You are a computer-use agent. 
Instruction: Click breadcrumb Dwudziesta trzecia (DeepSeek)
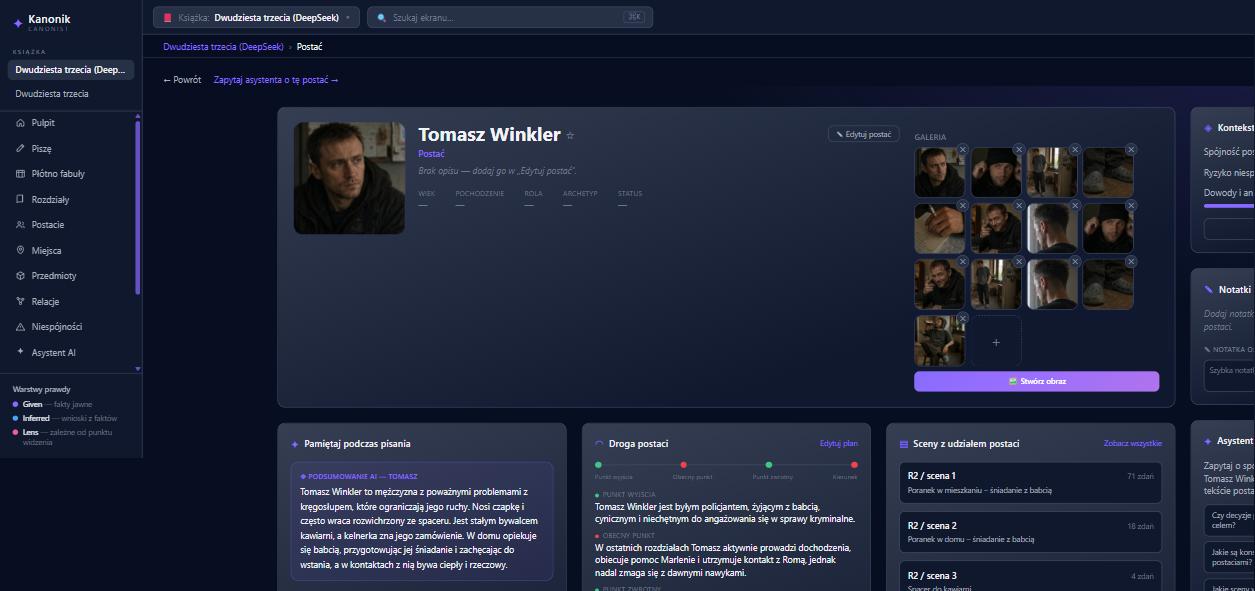223,47
